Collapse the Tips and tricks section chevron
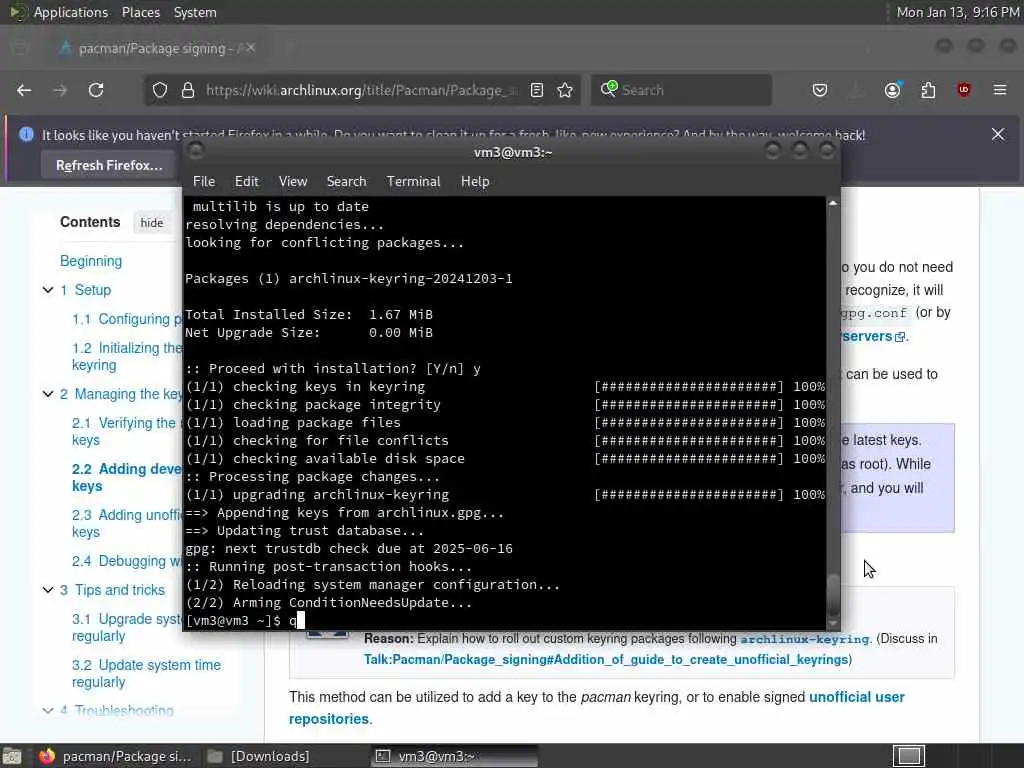1024x768 pixels. 48,590
